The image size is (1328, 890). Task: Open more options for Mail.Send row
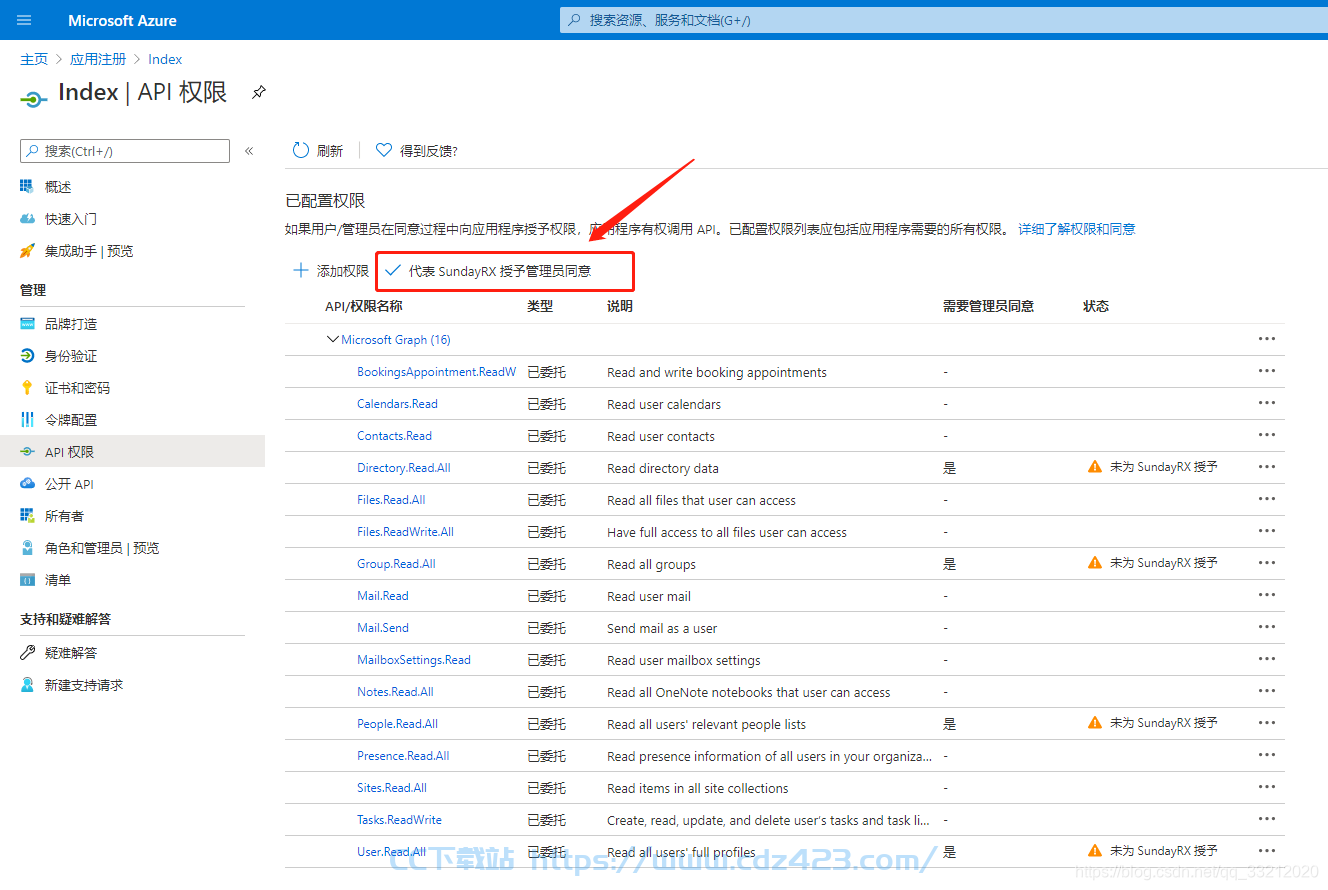[x=1267, y=627]
